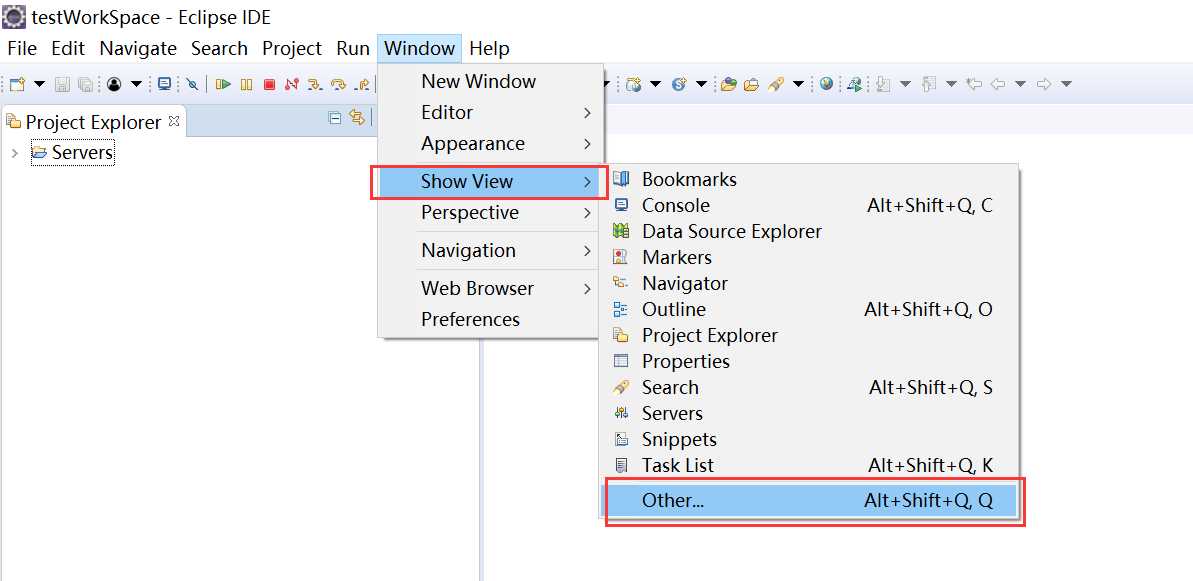The height and width of the screenshot is (581, 1193).
Task: Click the Back navigation arrow icon
Action: click(x=997, y=84)
